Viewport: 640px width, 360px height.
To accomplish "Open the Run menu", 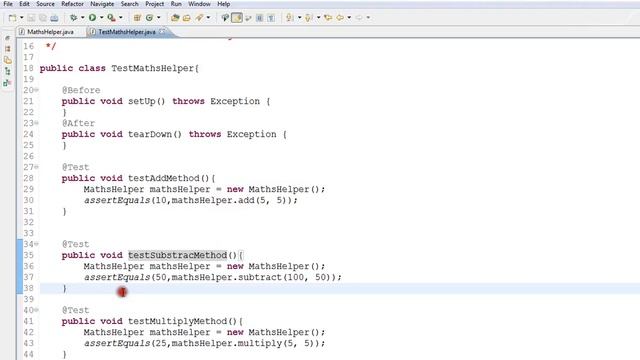I will pos(176,4).
